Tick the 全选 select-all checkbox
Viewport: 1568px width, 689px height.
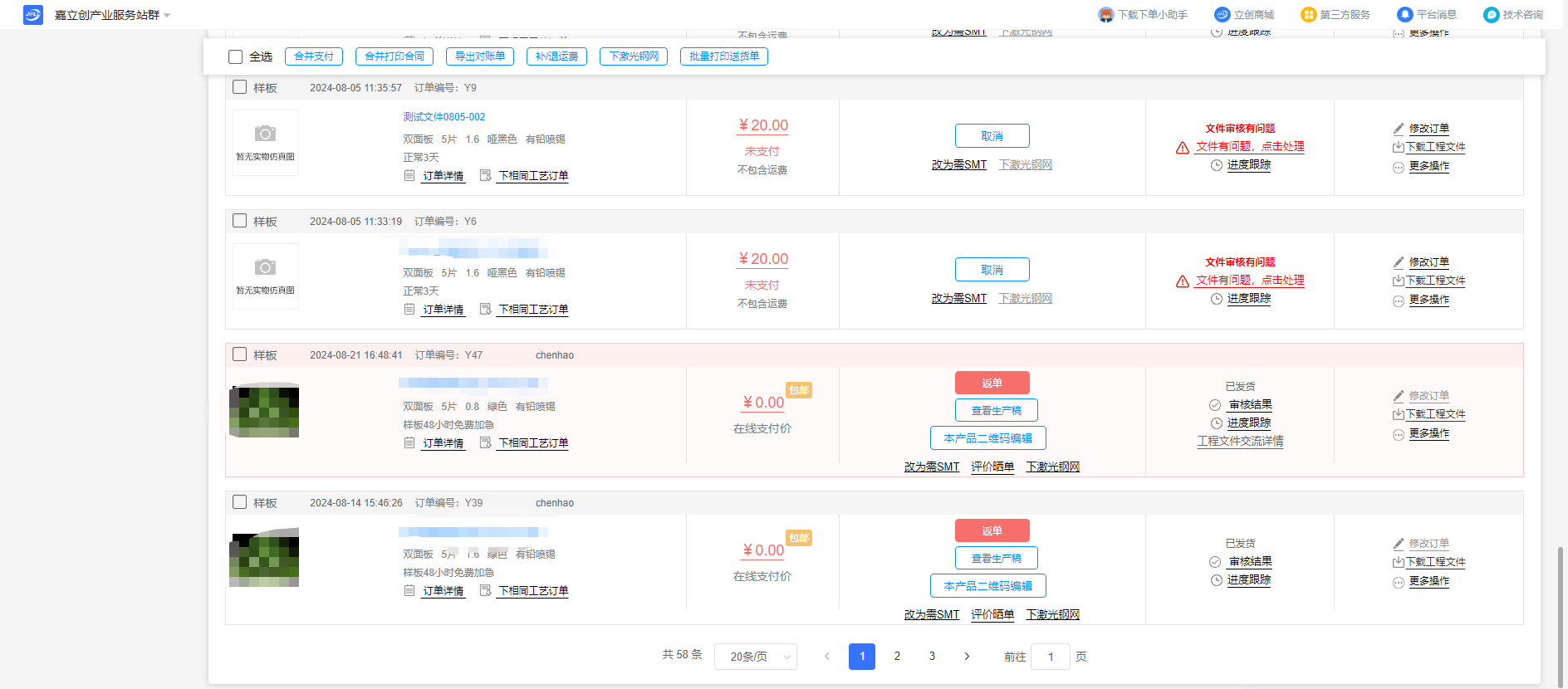[236, 56]
